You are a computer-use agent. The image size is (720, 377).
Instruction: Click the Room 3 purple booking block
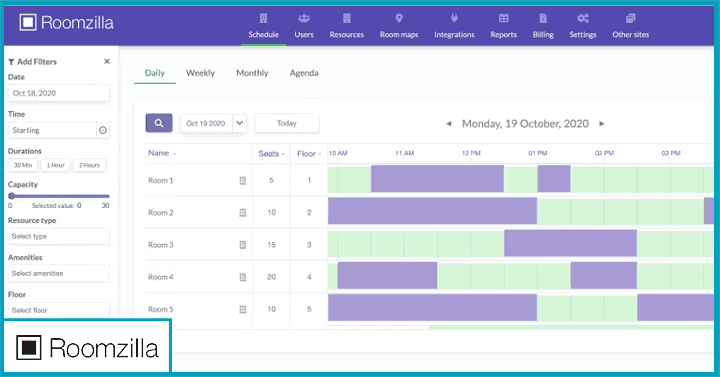(x=570, y=243)
